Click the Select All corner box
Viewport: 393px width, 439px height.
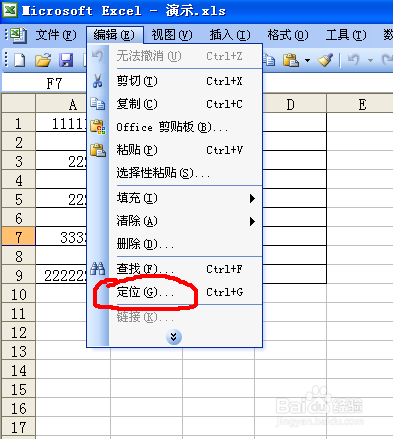[19, 104]
